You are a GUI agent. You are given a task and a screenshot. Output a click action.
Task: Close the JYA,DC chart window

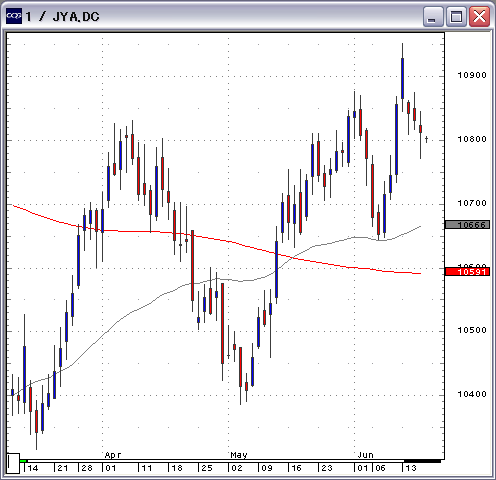point(480,17)
